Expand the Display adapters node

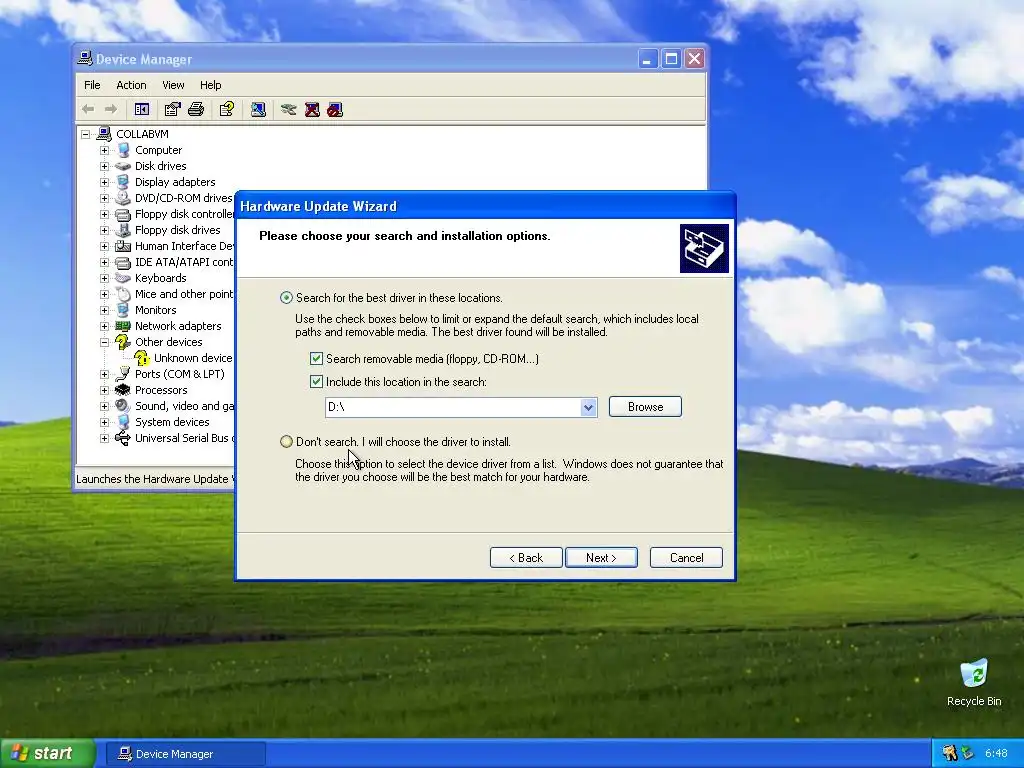pos(104,182)
